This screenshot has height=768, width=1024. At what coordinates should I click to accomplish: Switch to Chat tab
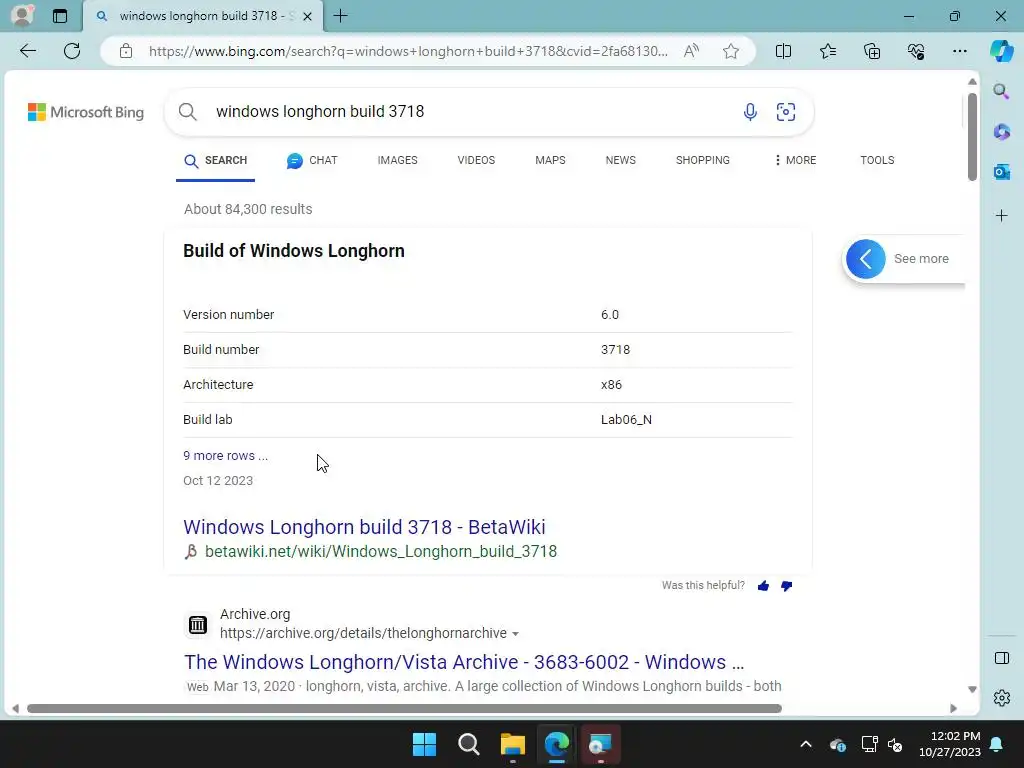click(312, 161)
